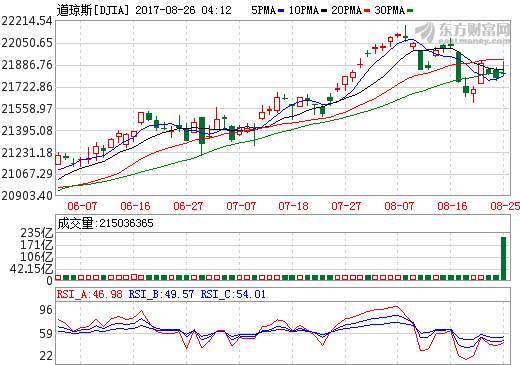Click the price axis label 21722.86
This screenshot has width=520, height=365.
tap(27, 87)
